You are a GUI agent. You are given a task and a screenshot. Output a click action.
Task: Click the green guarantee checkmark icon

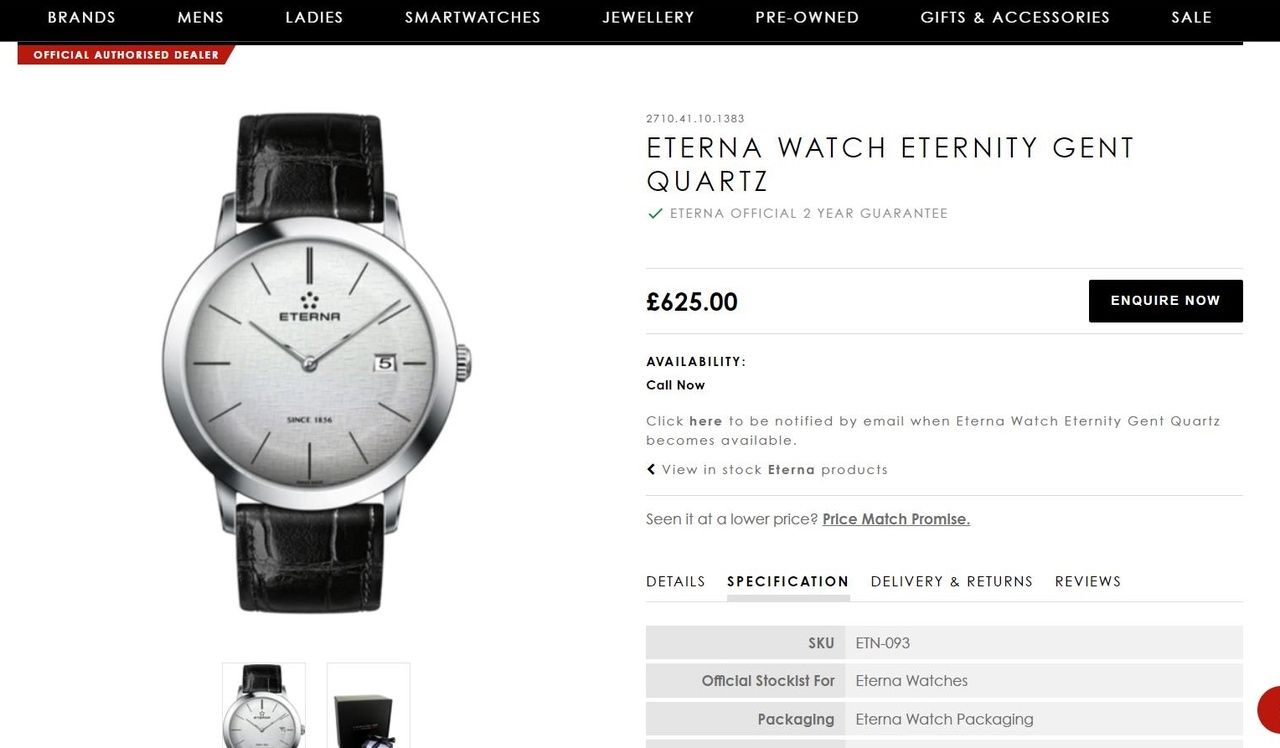tap(655, 213)
